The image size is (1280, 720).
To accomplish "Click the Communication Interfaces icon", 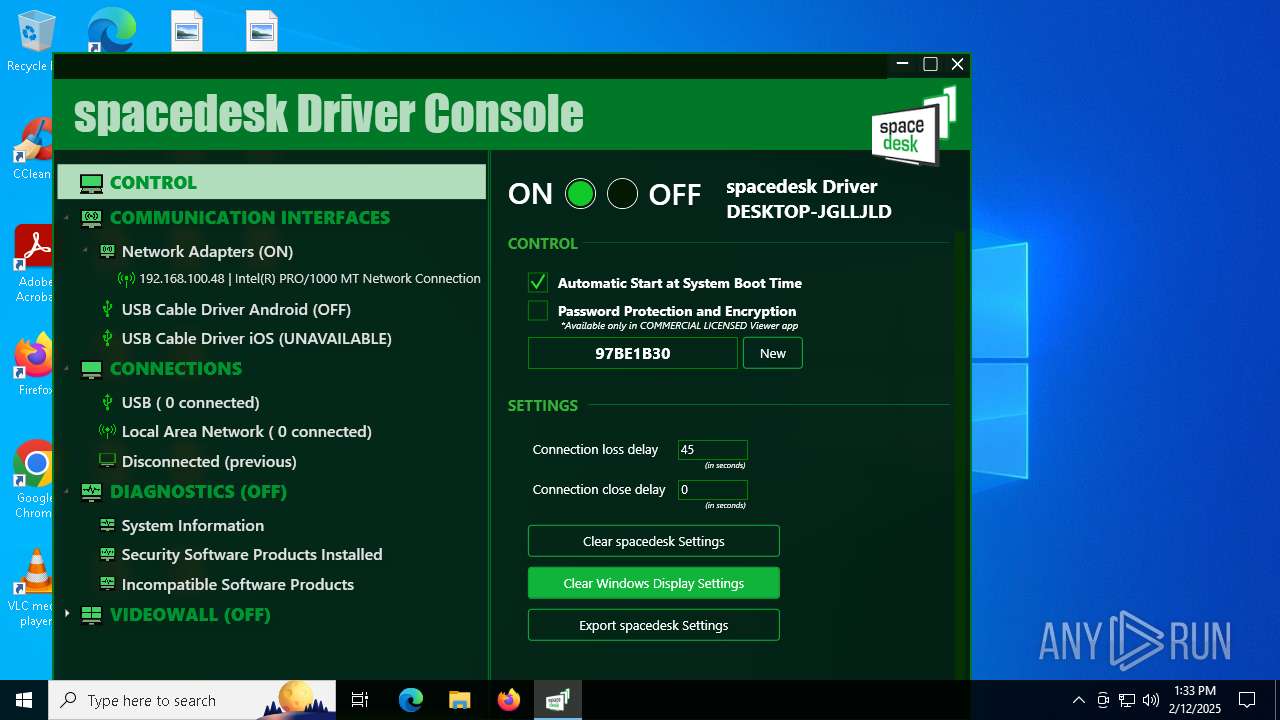I will [91, 218].
